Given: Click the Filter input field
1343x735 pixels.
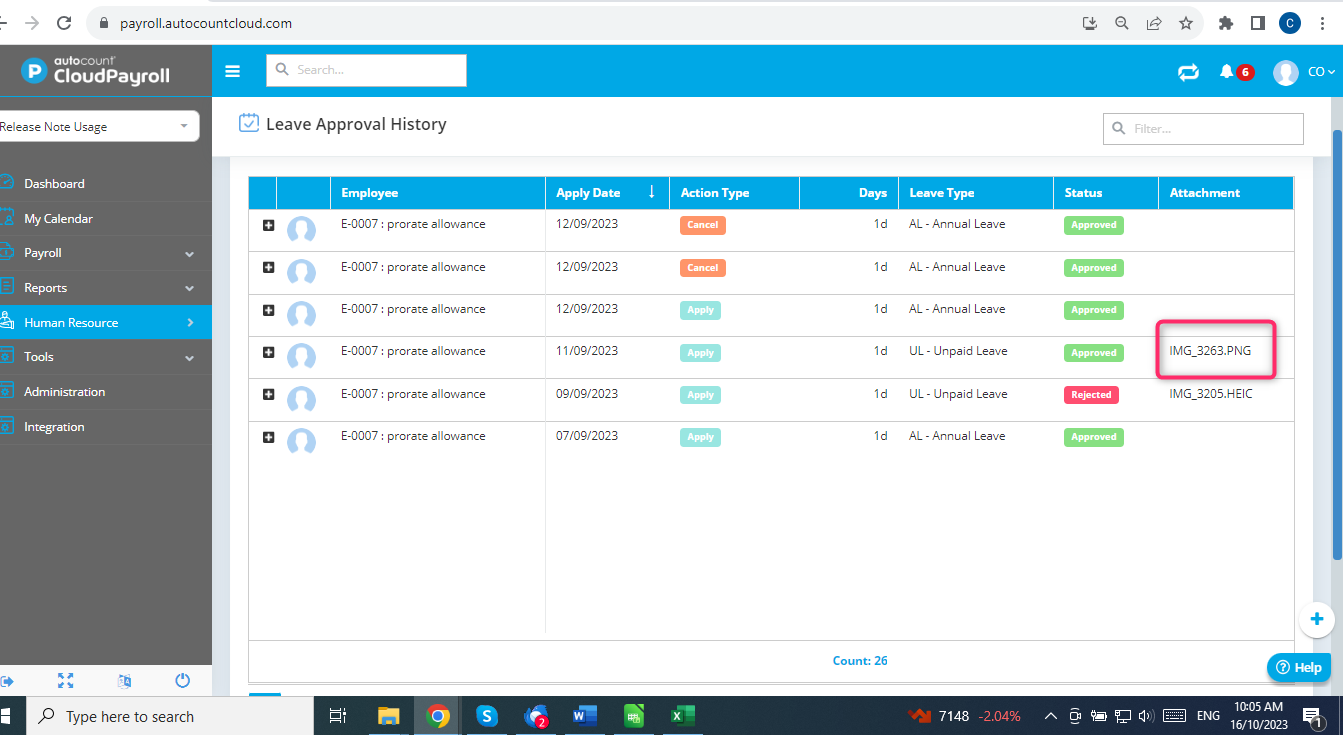Looking at the screenshot, I should coord(1204,129).
